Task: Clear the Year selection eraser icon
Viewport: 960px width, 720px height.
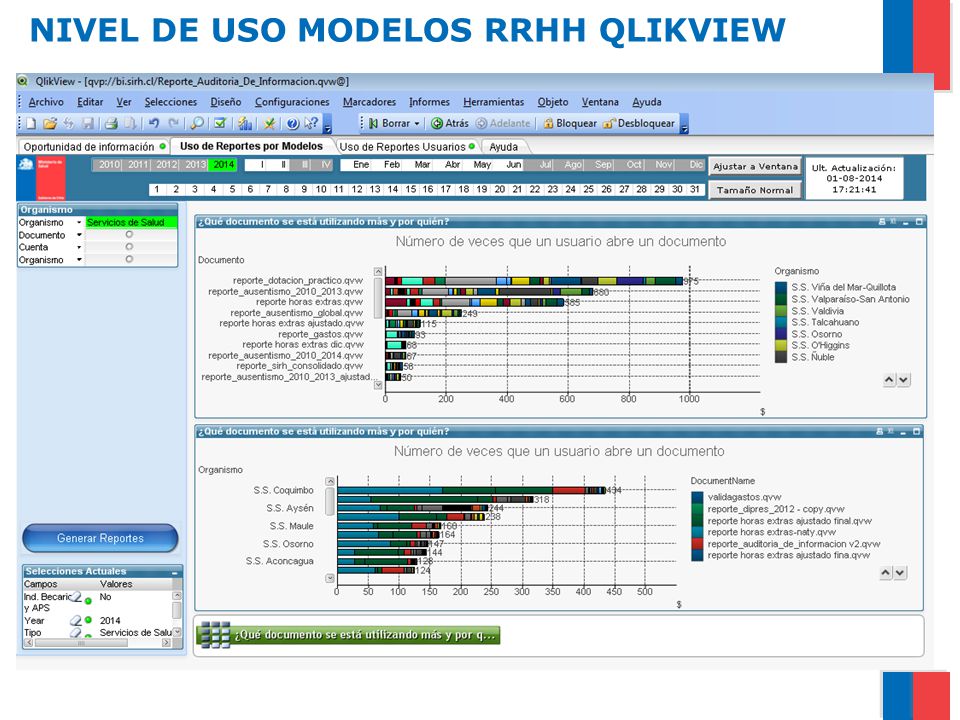Action: click(x=75, y=620)
